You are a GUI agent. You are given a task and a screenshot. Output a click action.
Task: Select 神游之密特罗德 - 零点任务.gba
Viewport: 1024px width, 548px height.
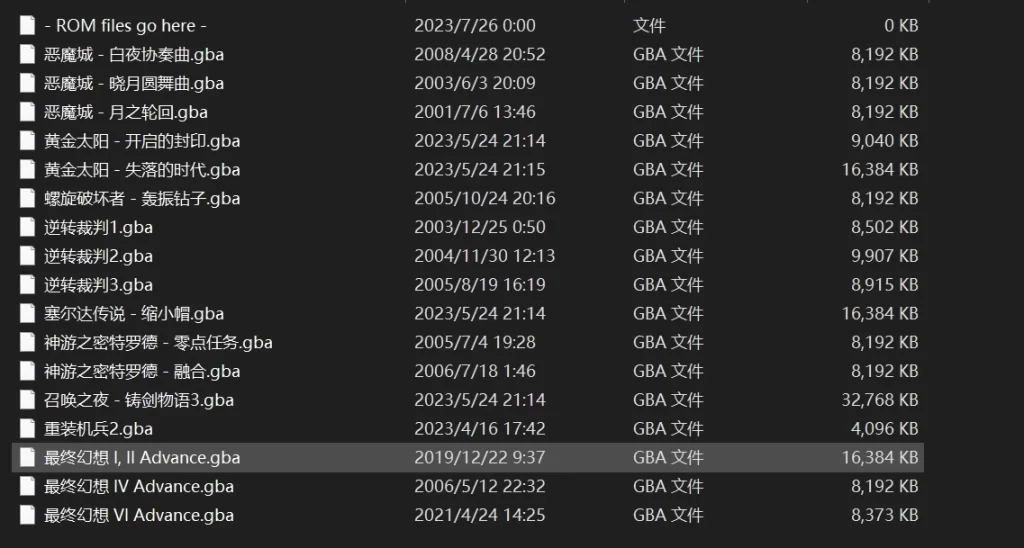158,342
